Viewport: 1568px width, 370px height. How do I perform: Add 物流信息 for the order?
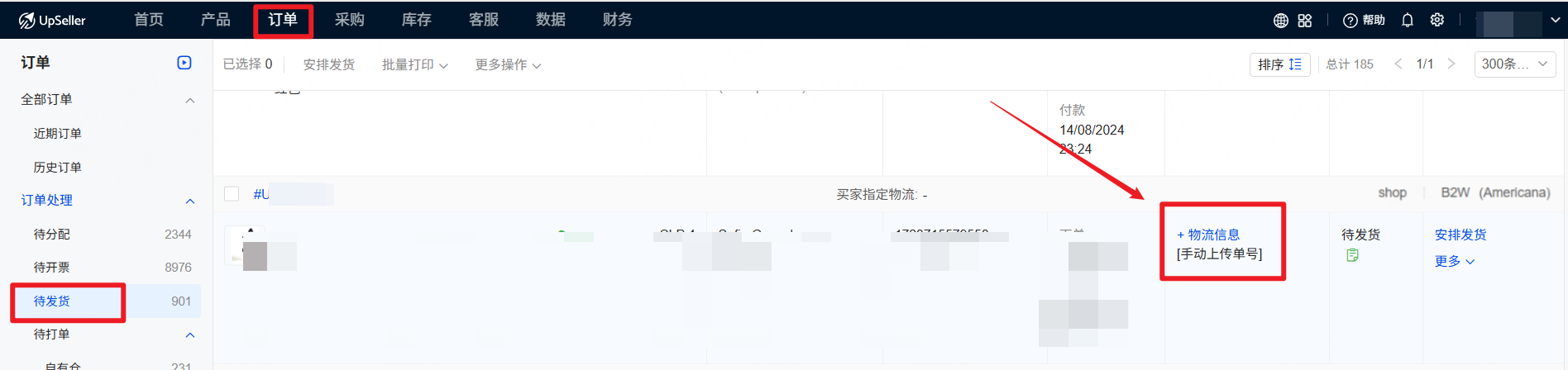click(x=1208, y=235)
